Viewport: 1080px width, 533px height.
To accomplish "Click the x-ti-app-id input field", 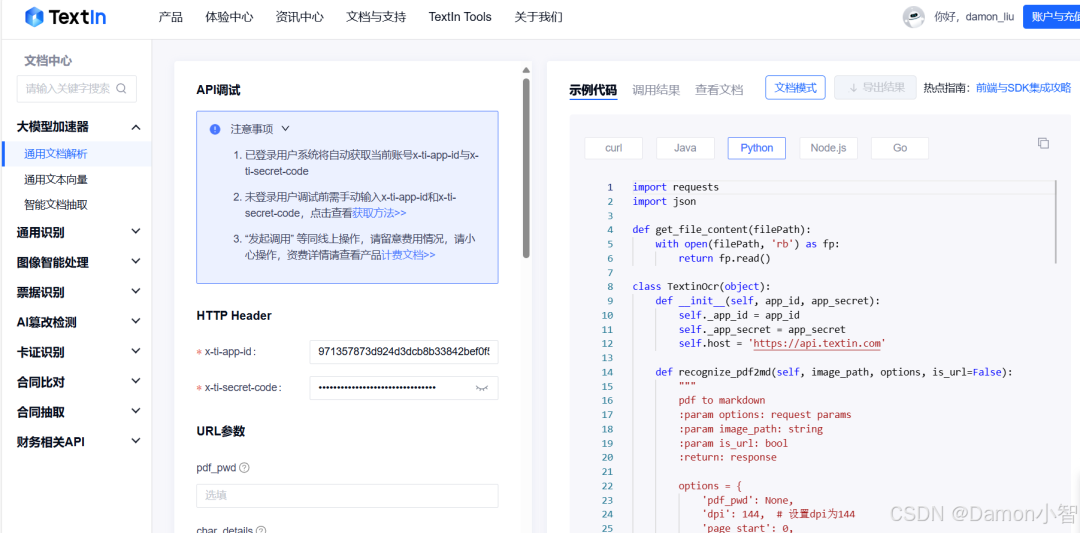I will 404,352.
